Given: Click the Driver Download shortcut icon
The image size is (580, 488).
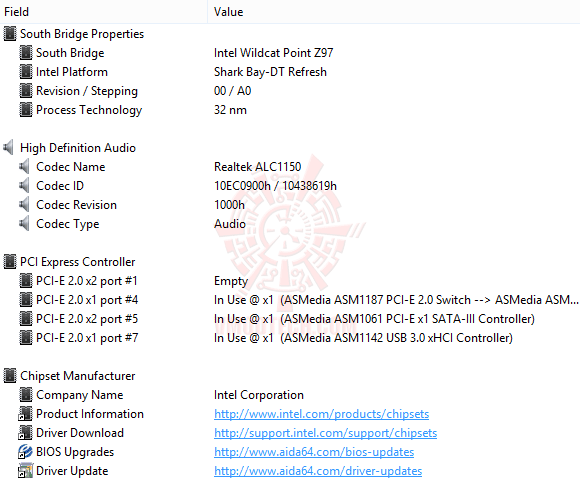Looking at the screenshot, I should [x=26, y=433].
